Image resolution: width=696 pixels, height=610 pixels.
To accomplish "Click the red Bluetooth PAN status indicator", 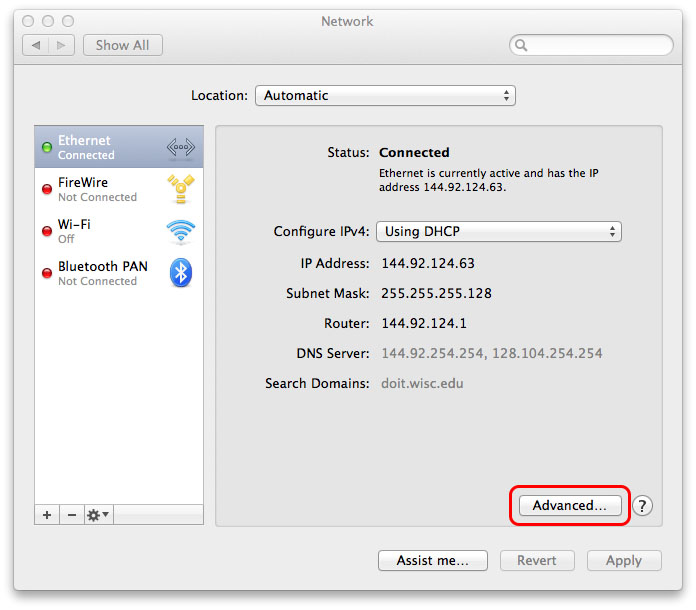I will [x=47, y=273].
